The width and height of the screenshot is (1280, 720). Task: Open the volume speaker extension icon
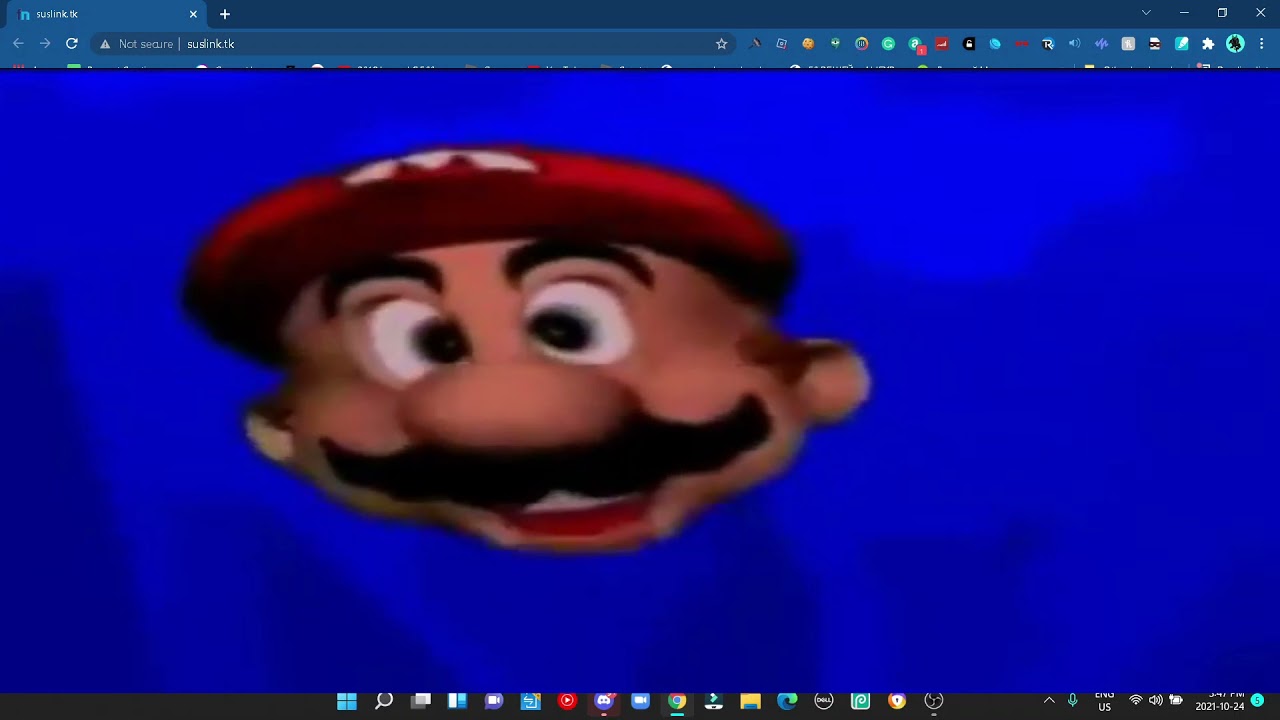[1074, 44]
